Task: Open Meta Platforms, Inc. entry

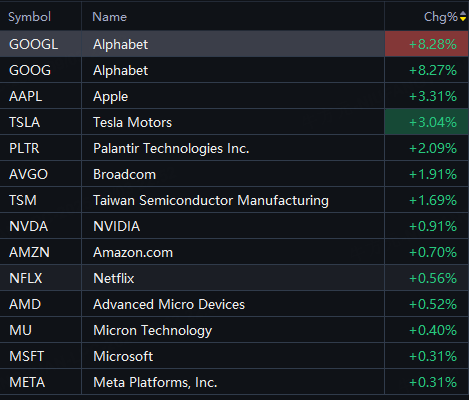Action: [155, 382]
